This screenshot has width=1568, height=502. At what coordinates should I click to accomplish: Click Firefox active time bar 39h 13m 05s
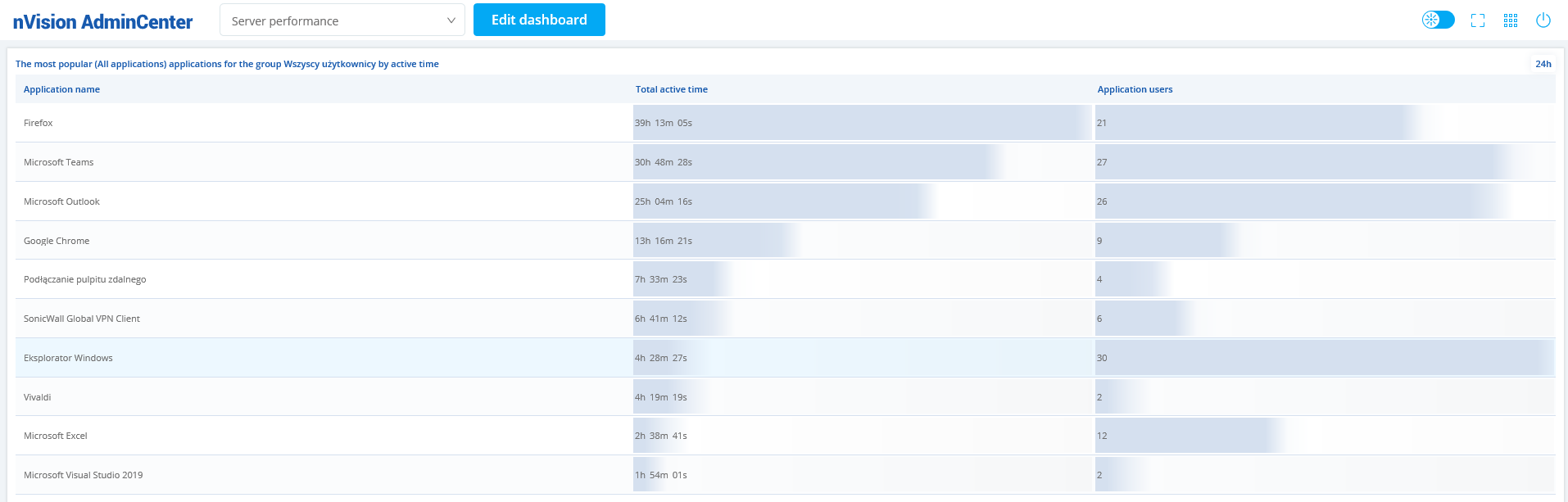tap(860, 123)
